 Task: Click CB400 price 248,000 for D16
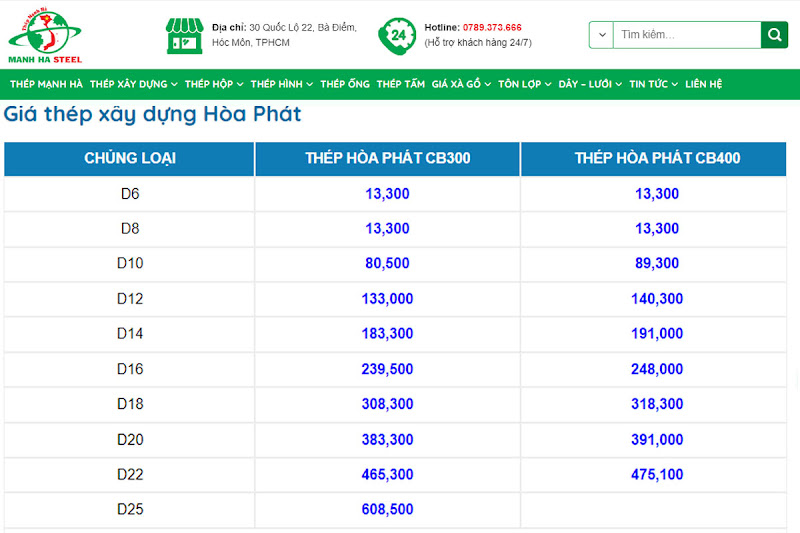(657, 369)
